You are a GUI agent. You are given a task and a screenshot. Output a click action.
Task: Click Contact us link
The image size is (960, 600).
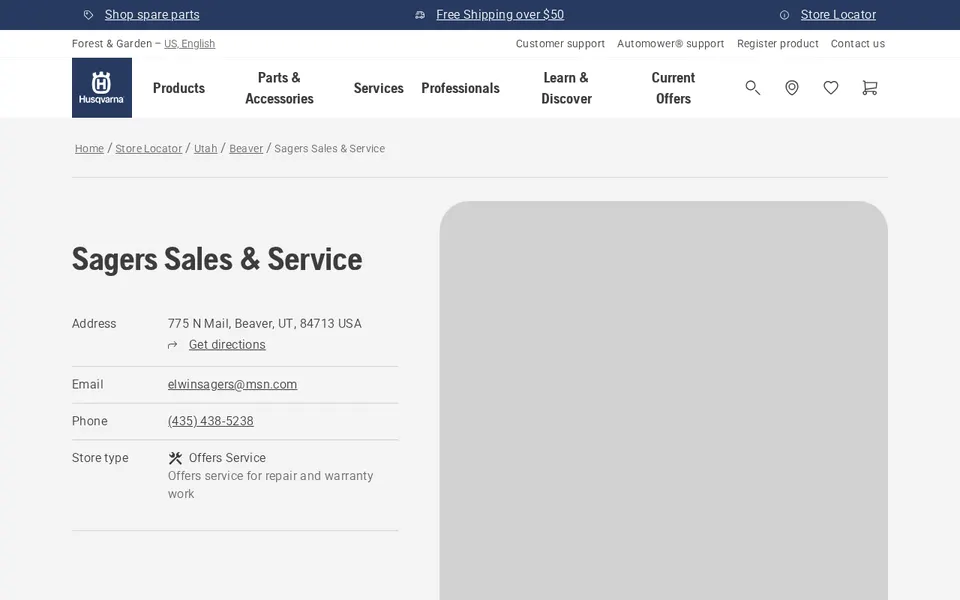[858, 43]
